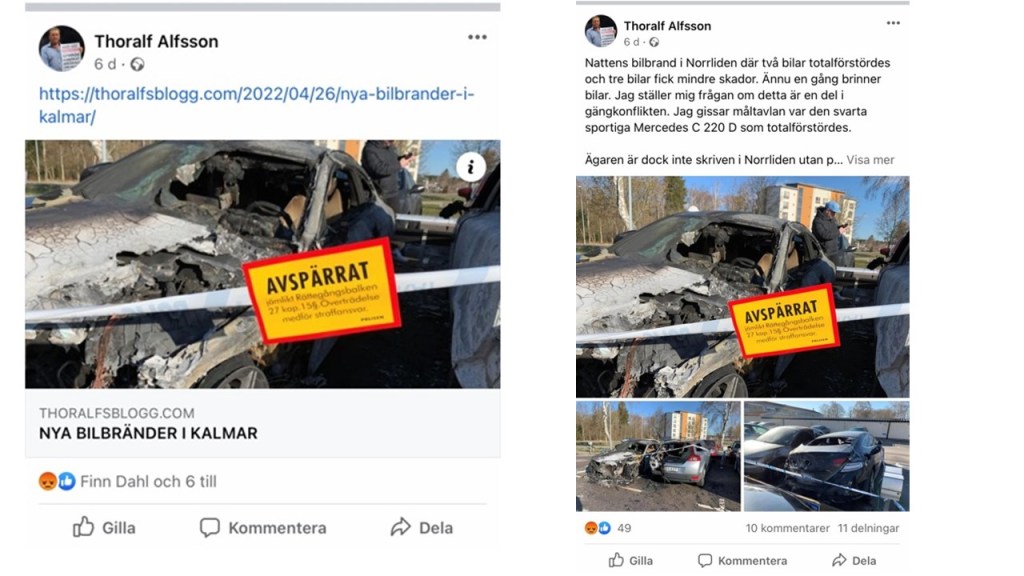Like the right post with Gilla
The height and width of the screenshot is (576, 1024).
pos(631,560)
